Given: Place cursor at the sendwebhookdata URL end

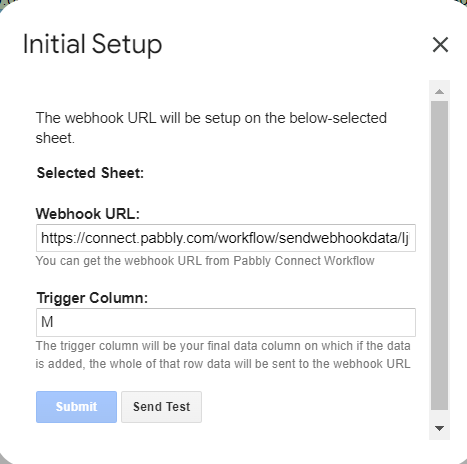Looking at the screenshot, I should click(409, 238).
